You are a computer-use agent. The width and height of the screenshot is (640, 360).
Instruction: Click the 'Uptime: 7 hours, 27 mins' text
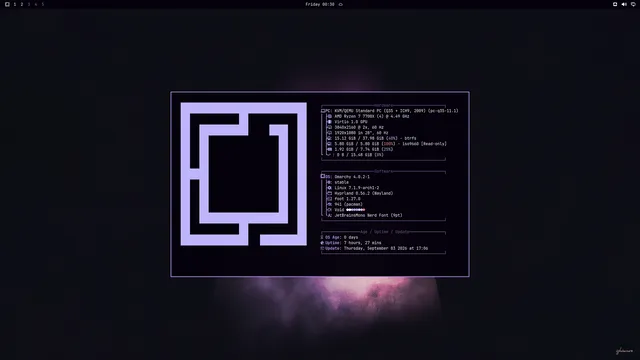[353, 243]
